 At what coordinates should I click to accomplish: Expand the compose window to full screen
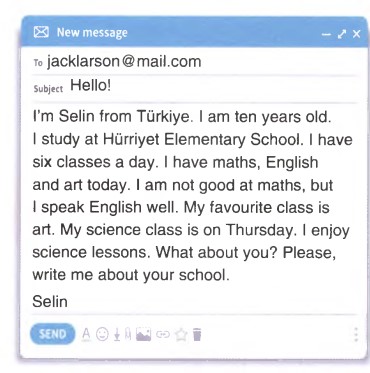[x=342, y=34]
